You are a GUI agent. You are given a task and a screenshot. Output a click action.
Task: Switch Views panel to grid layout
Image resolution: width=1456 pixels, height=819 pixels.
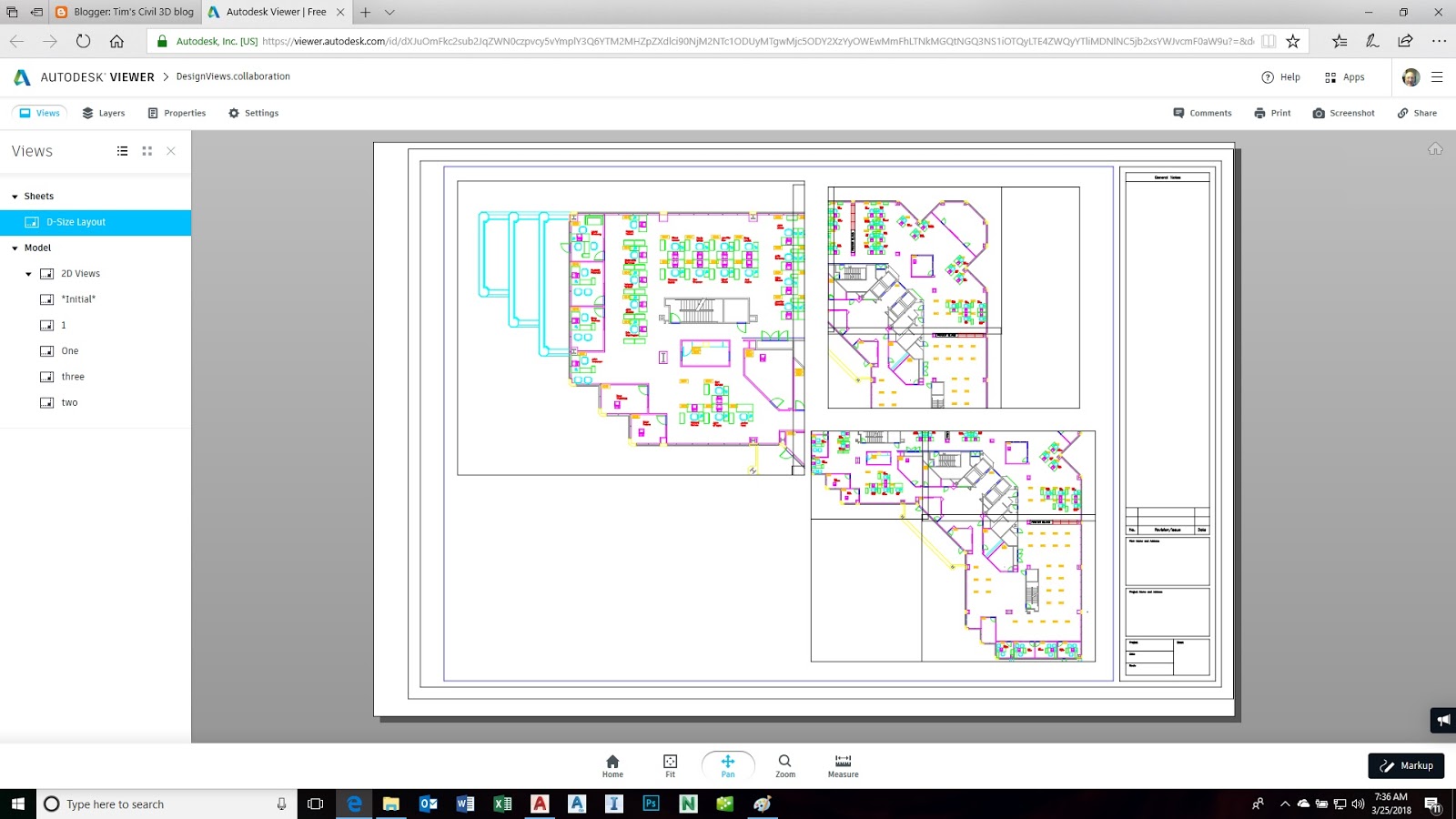[x=147, y=151]
